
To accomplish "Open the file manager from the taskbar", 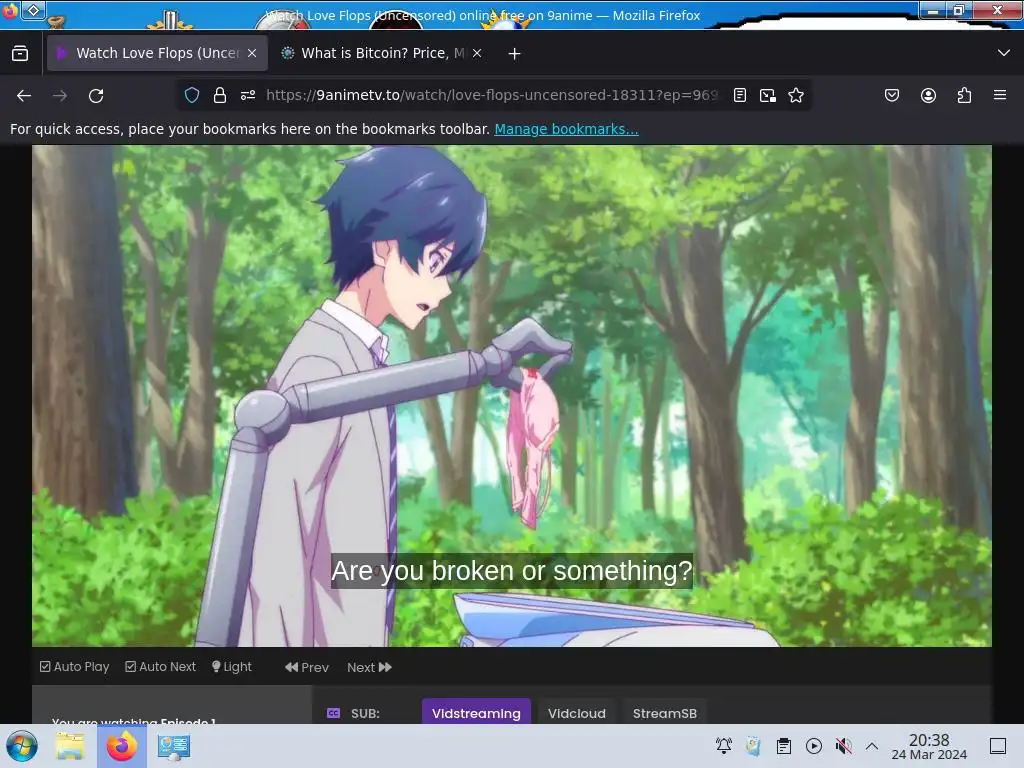I will (x=70, y=746).
